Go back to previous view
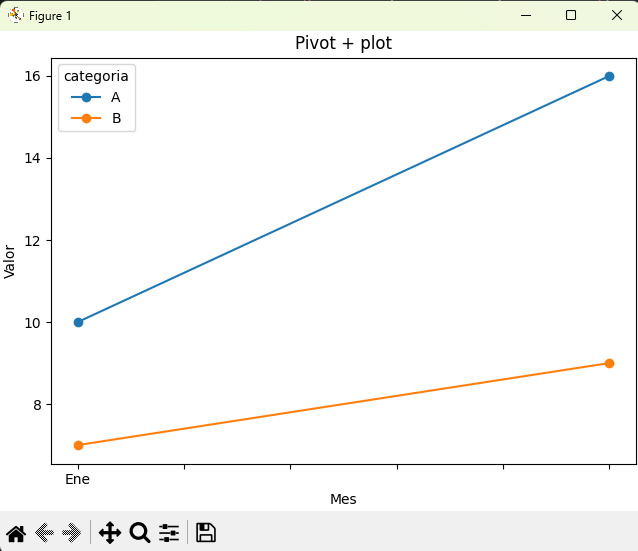Image resolution: width=638 pixels, height=551 pixels. pyautogui.click(x=44, y=533)
